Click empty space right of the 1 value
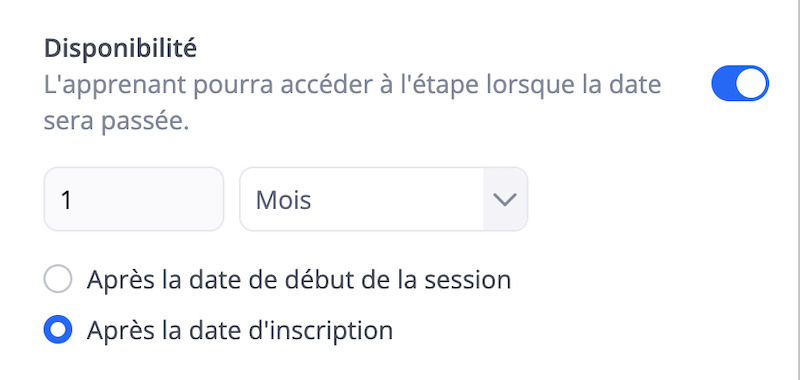800x380 pixels. pos(148,199)
